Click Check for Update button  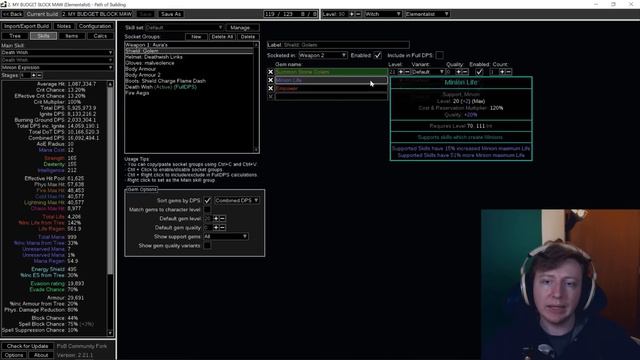click(x=27, y=346)
